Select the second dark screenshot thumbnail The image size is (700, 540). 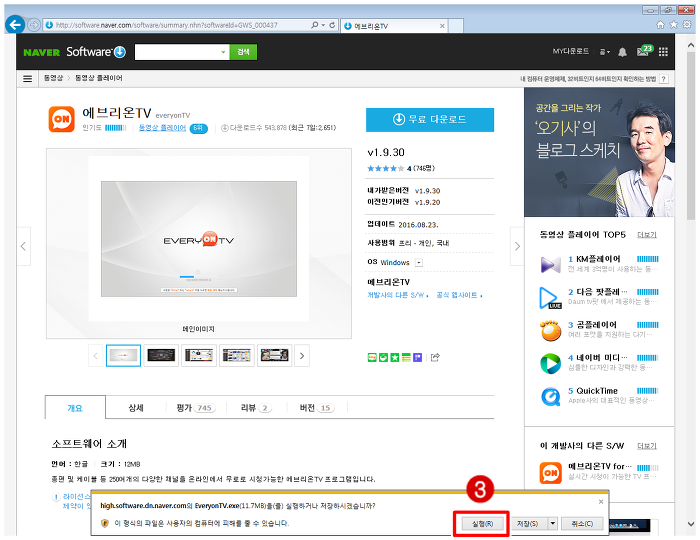coord(161,356)
